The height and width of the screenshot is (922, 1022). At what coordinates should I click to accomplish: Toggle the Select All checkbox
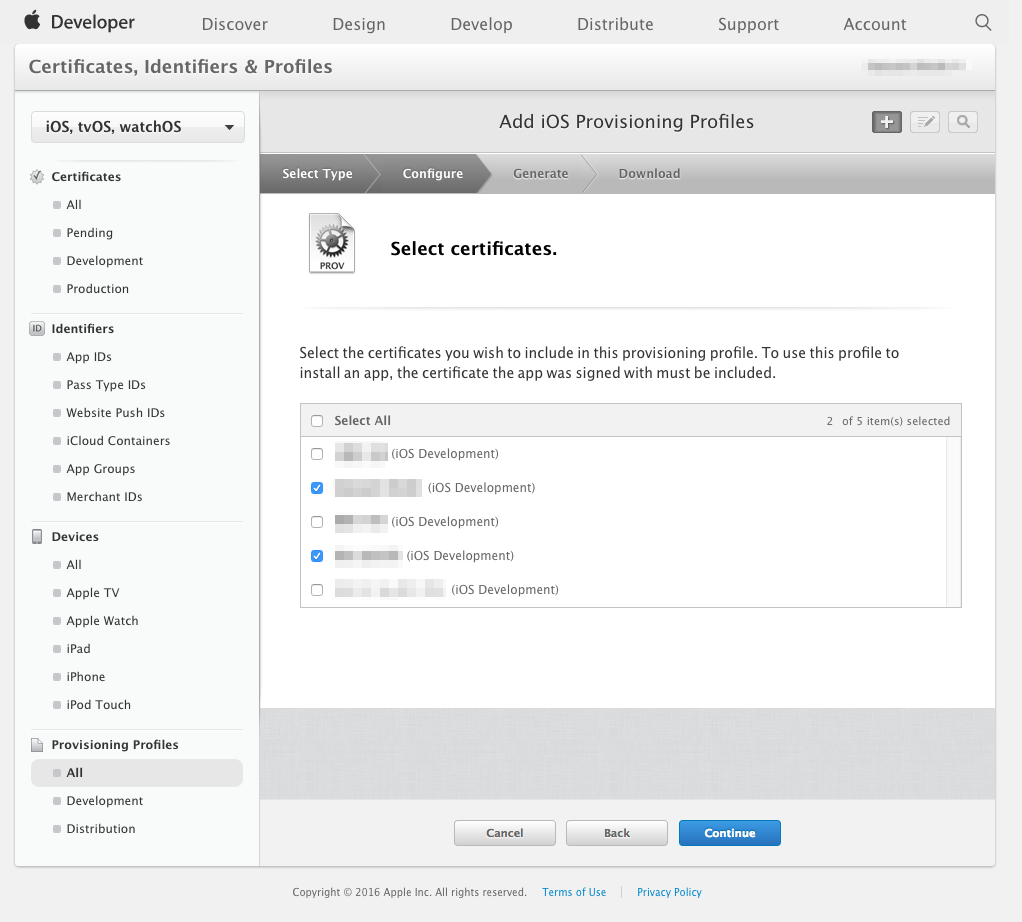pos(317,421)
